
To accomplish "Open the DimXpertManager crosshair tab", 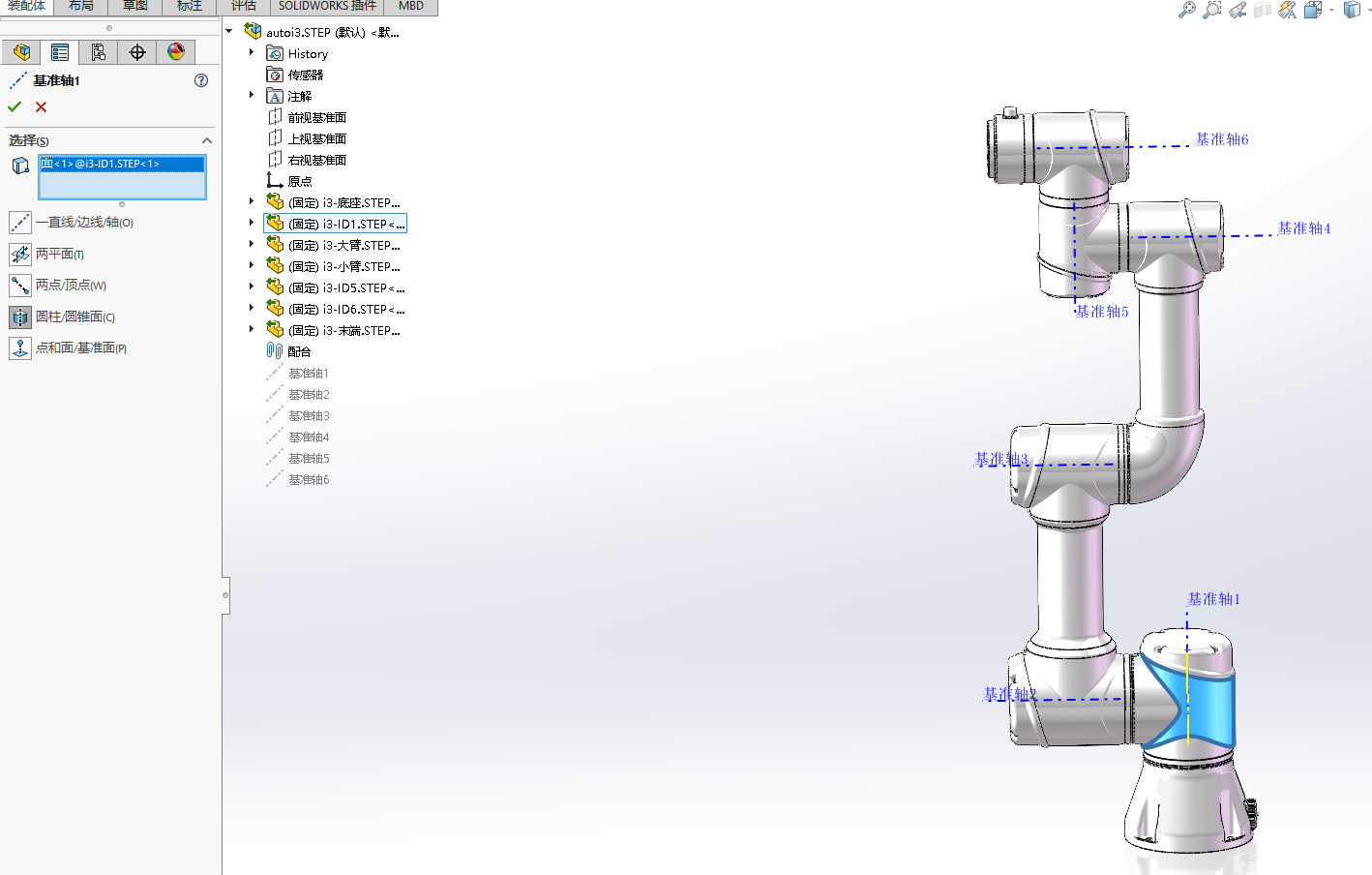I will pyautogui.click(x=137, y=52).
